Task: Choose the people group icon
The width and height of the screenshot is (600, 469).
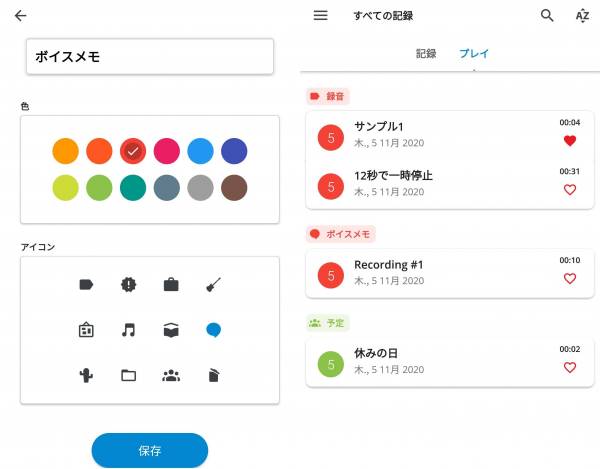Action: coord(171,376)
